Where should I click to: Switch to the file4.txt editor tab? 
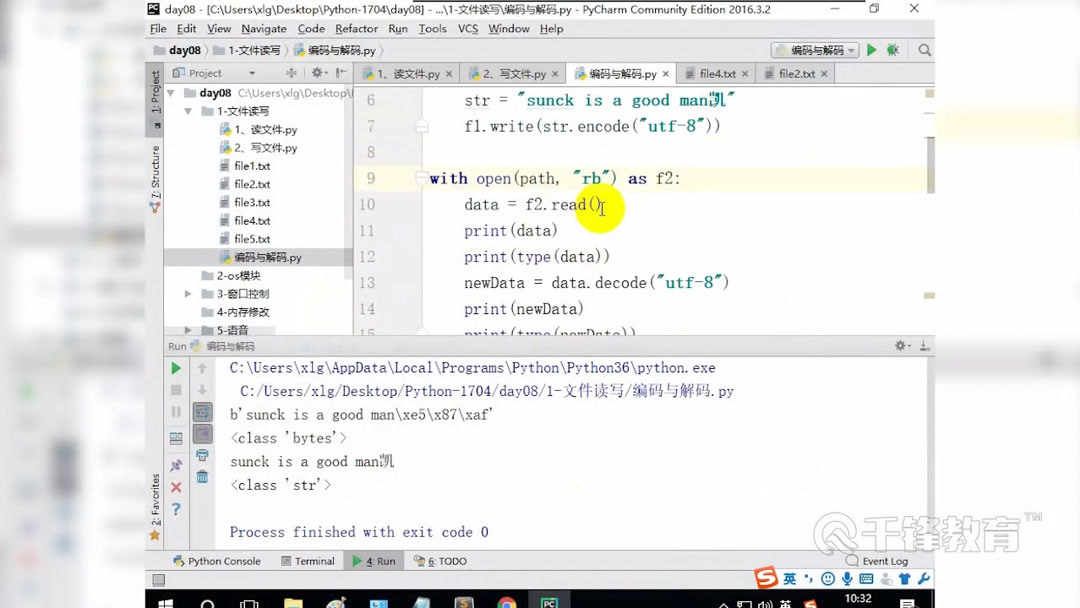(717, 73)
